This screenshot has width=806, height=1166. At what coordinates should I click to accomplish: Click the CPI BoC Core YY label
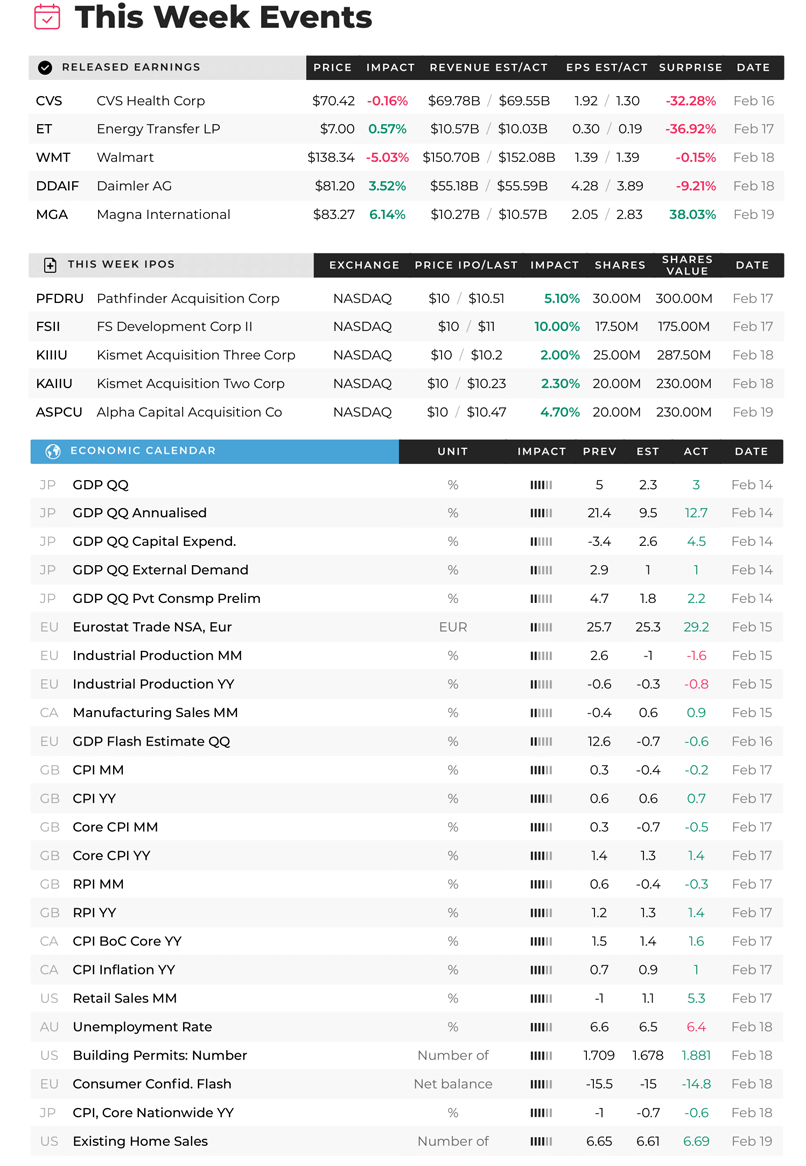point(127,941)
